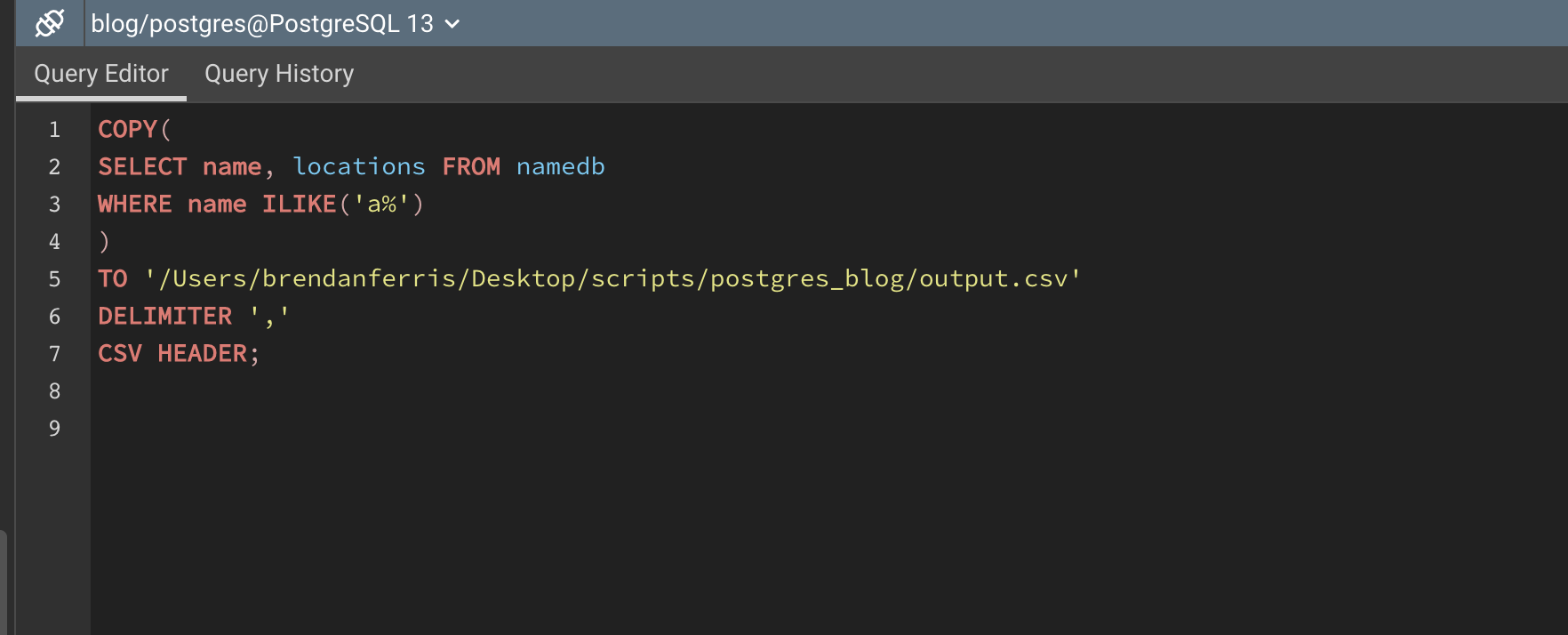
Task: Click line number 1 in the gutter
Action: tap(54, 130)
